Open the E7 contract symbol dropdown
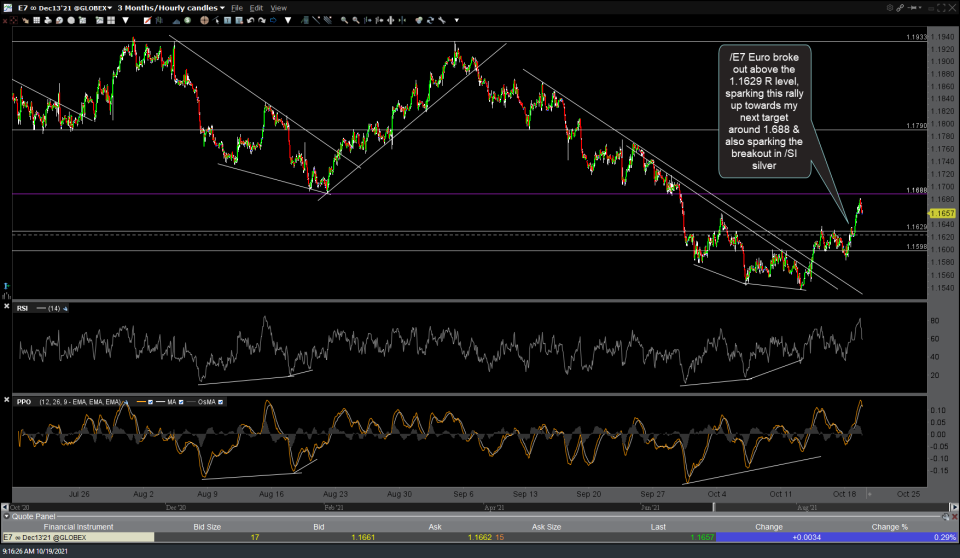Viewport: 960px width, 558px height. tap(60, 7)
